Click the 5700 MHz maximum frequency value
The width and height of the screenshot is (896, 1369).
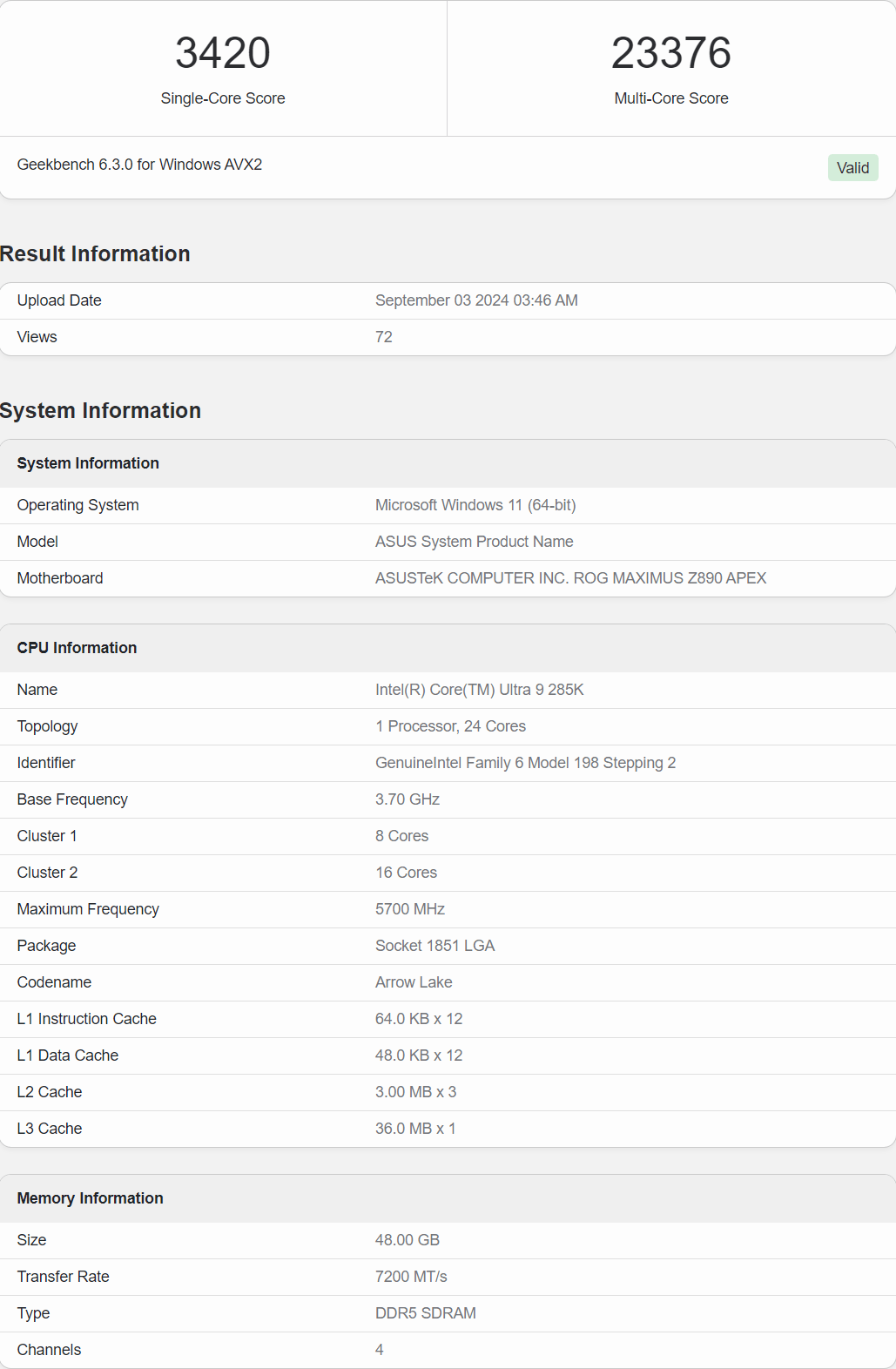(x=410, y=909)
